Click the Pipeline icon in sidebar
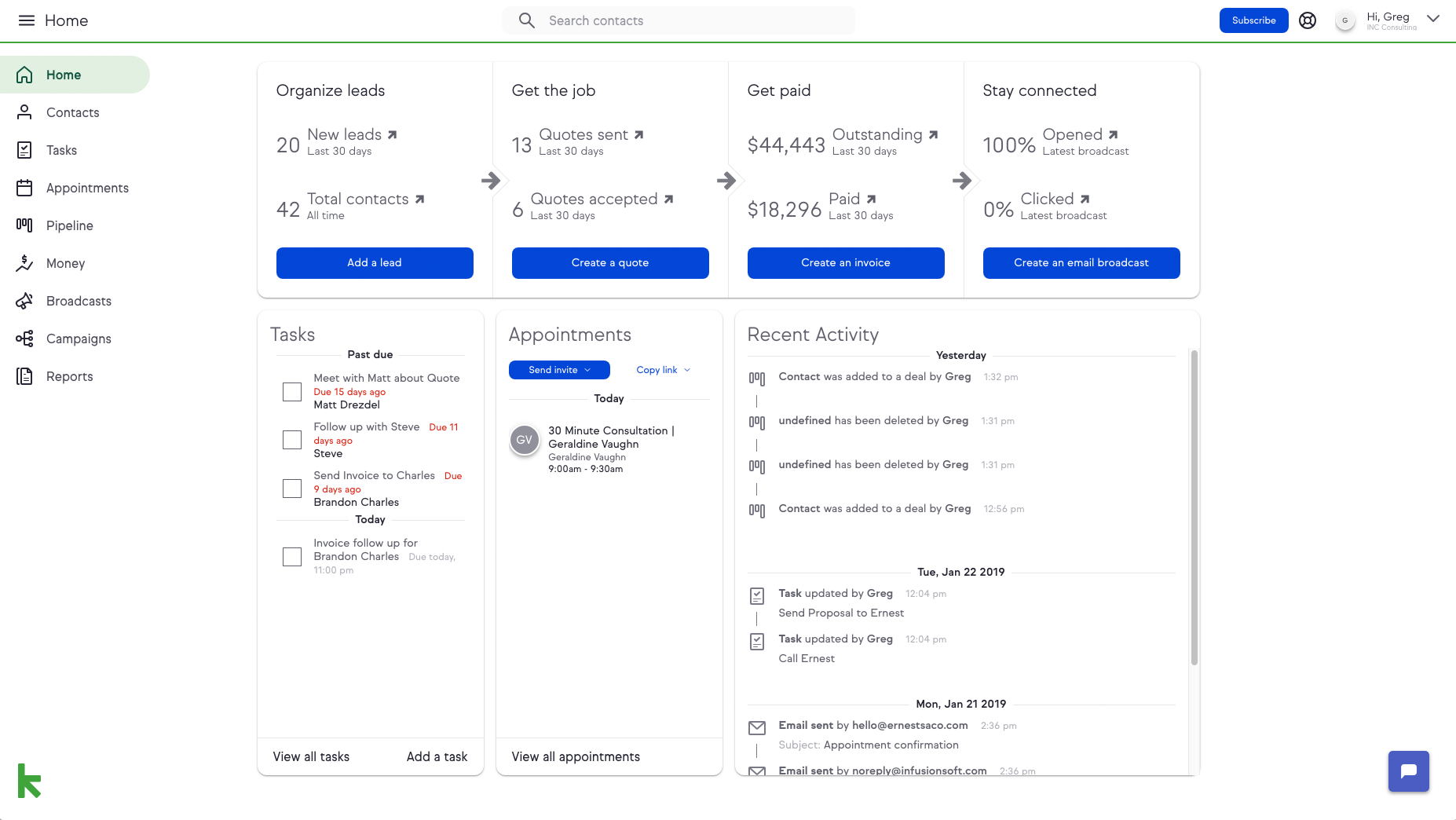 pyautogui.click(x=24, y=225)
